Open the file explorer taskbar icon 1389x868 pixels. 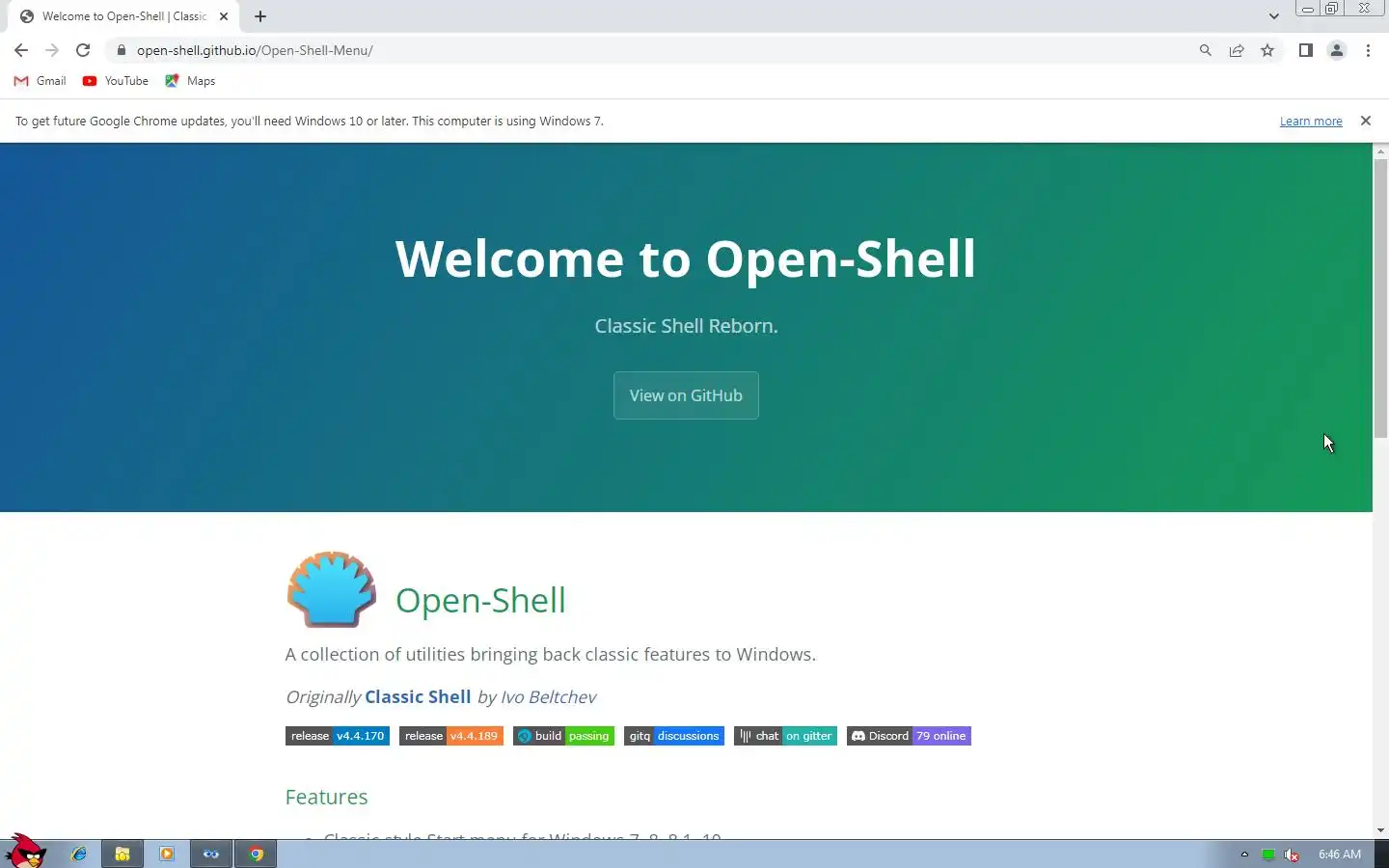click(123, 854)
